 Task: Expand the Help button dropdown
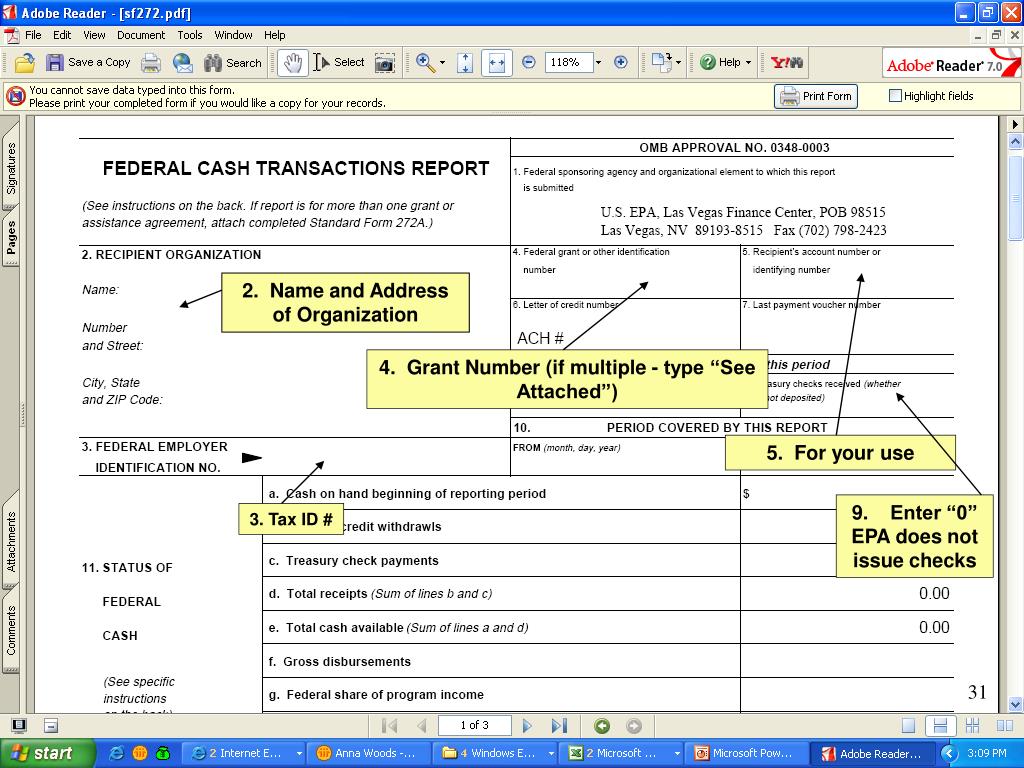pyautogui.click(x=748, y=63)
